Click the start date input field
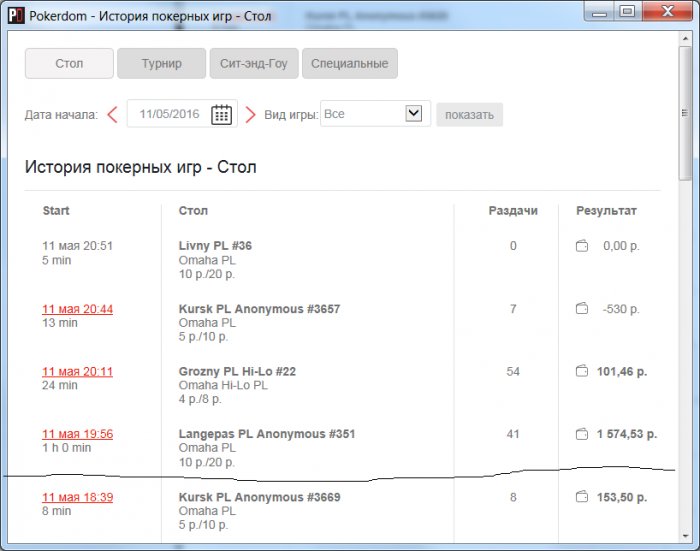This screenshot has height=551, width=700. 168,115
